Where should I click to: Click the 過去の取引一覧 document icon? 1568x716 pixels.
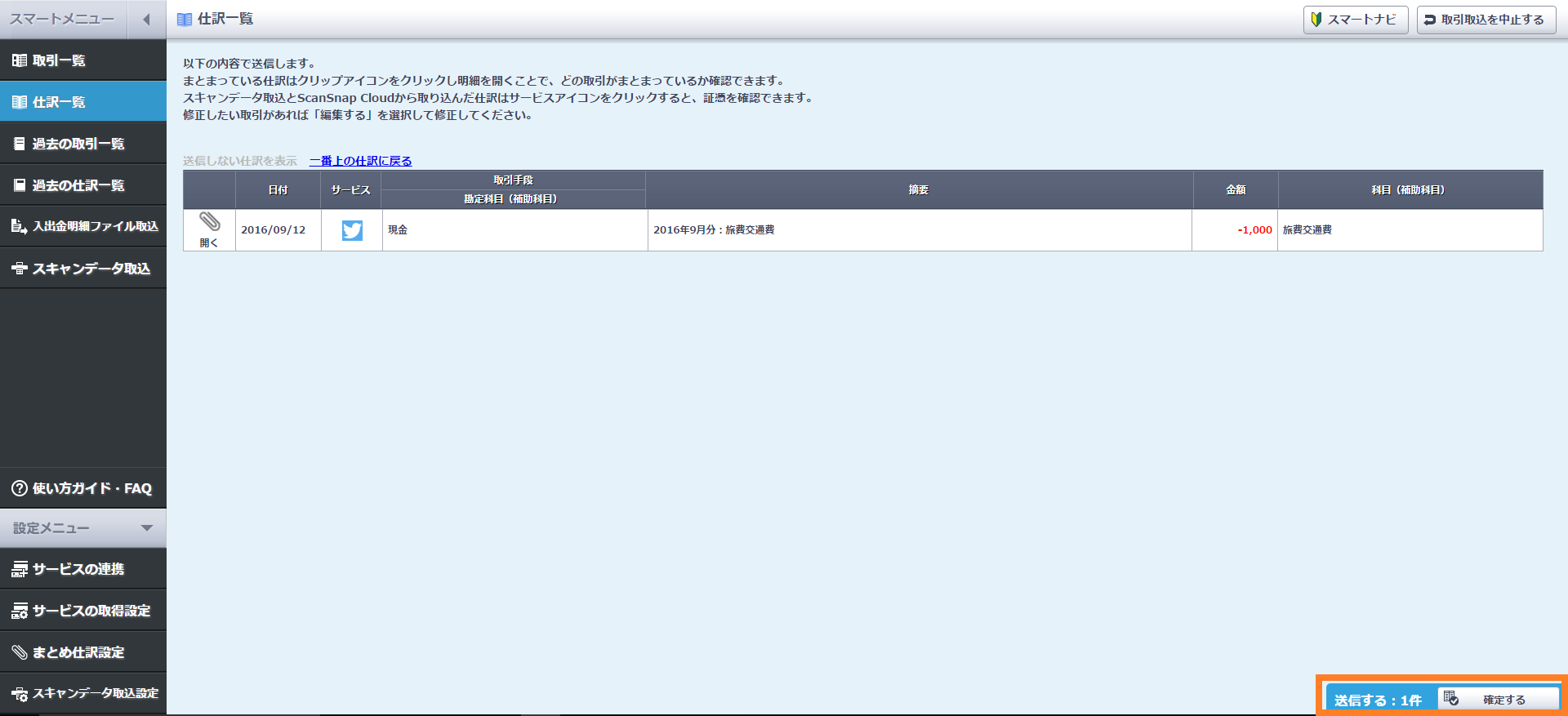coord(20,144)
